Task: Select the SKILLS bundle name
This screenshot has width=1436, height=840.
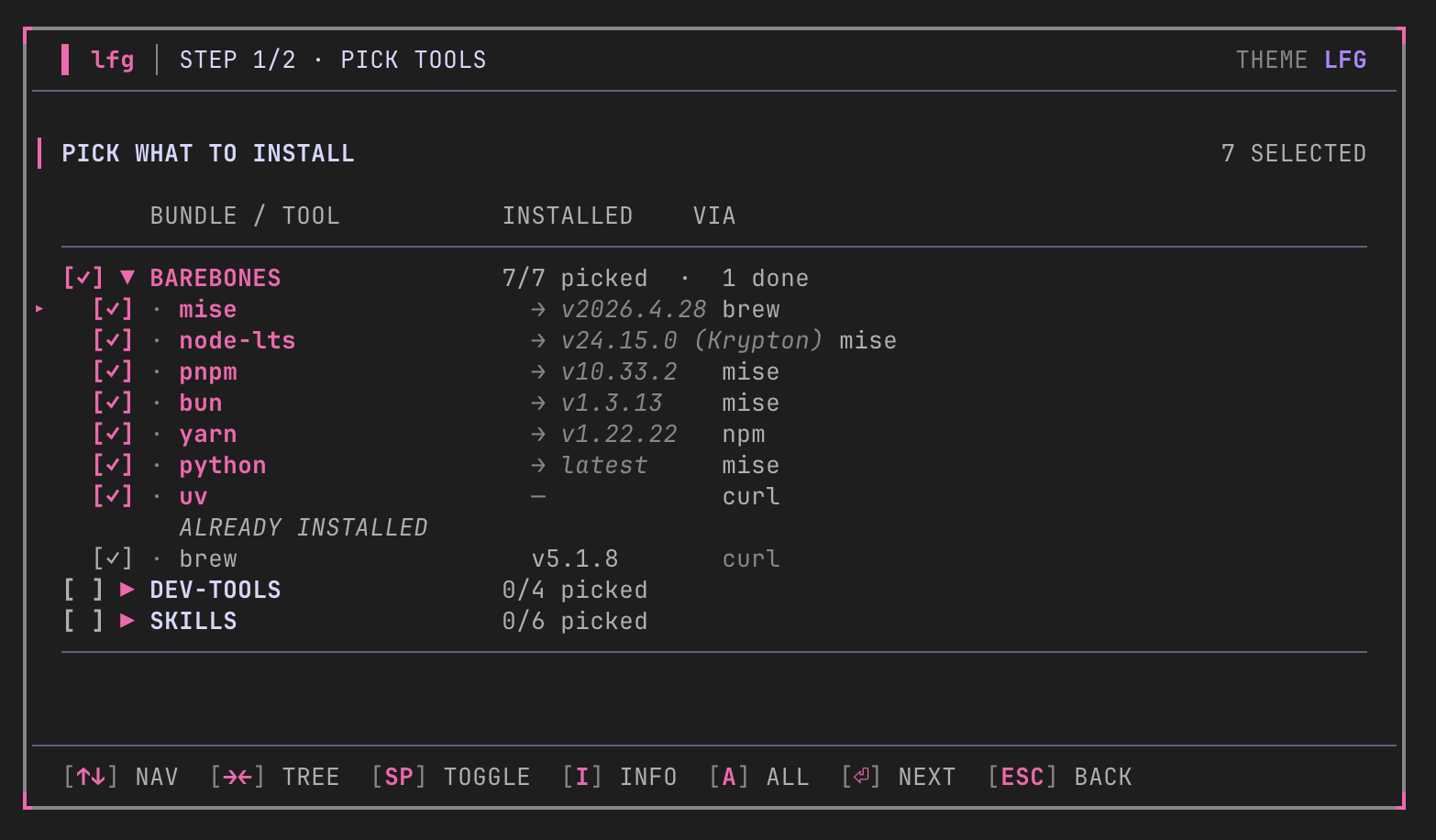Action: click(x=193, y=621)
